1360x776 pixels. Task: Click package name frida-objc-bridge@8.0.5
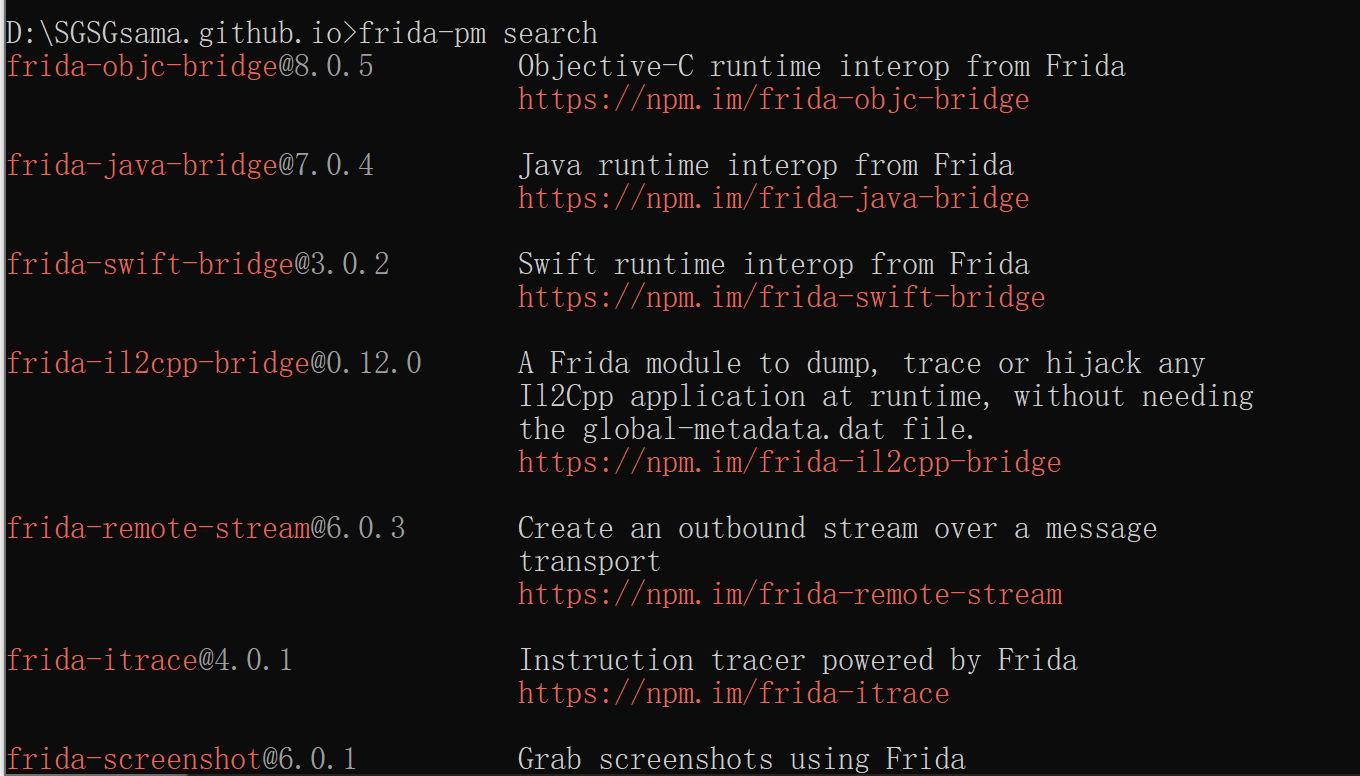tap(190, 67)
